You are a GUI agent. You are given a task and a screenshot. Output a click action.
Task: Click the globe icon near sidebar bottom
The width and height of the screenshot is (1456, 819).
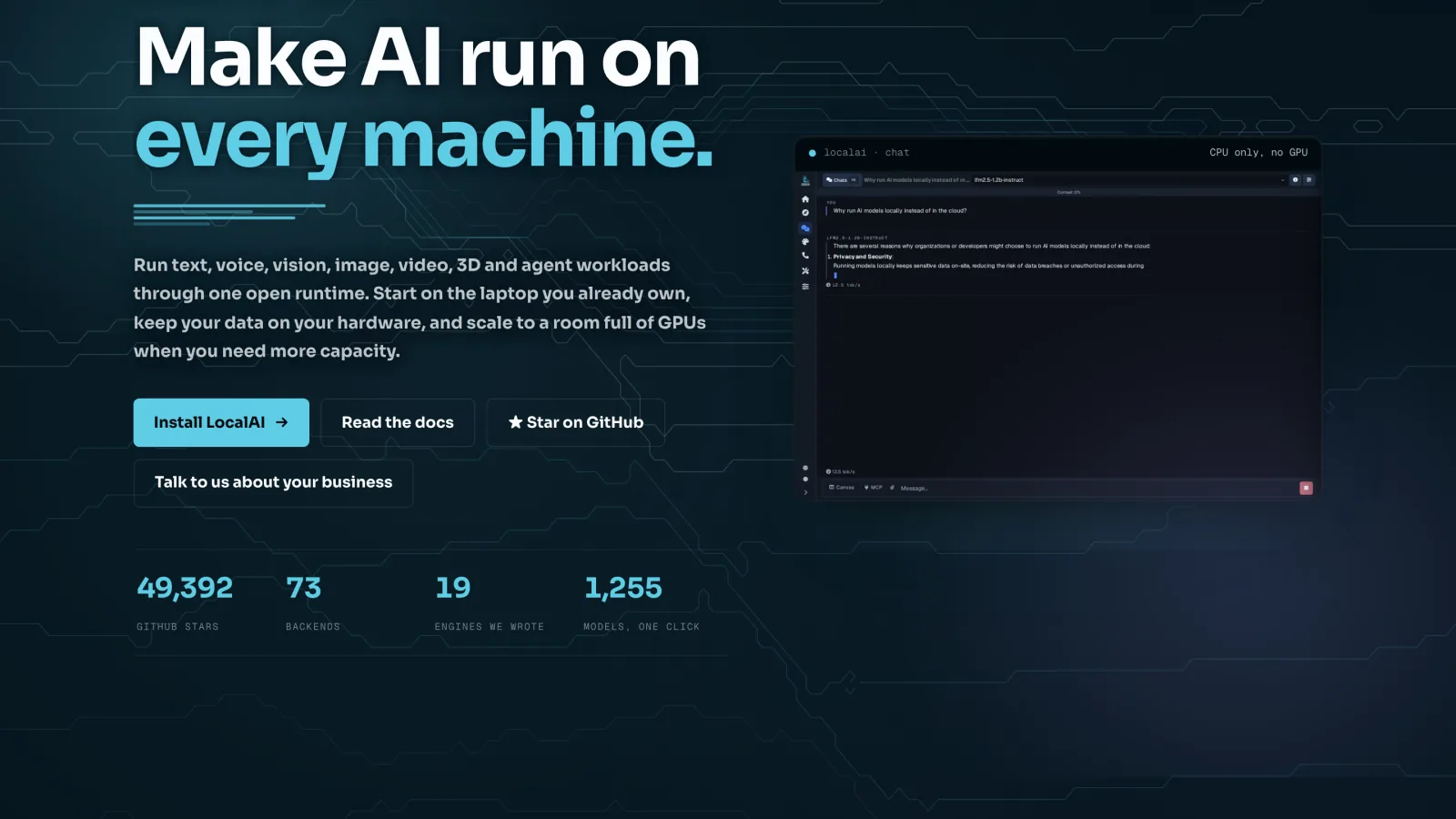805,468
